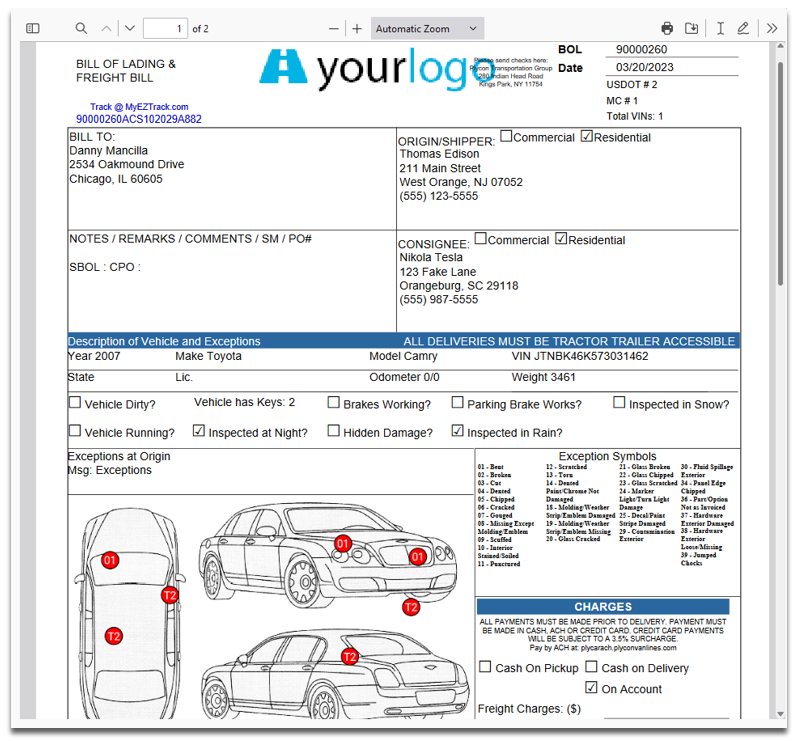799x741 pixels.
Task: Expand the tools menu double chevron
Action: coord(772,29)
